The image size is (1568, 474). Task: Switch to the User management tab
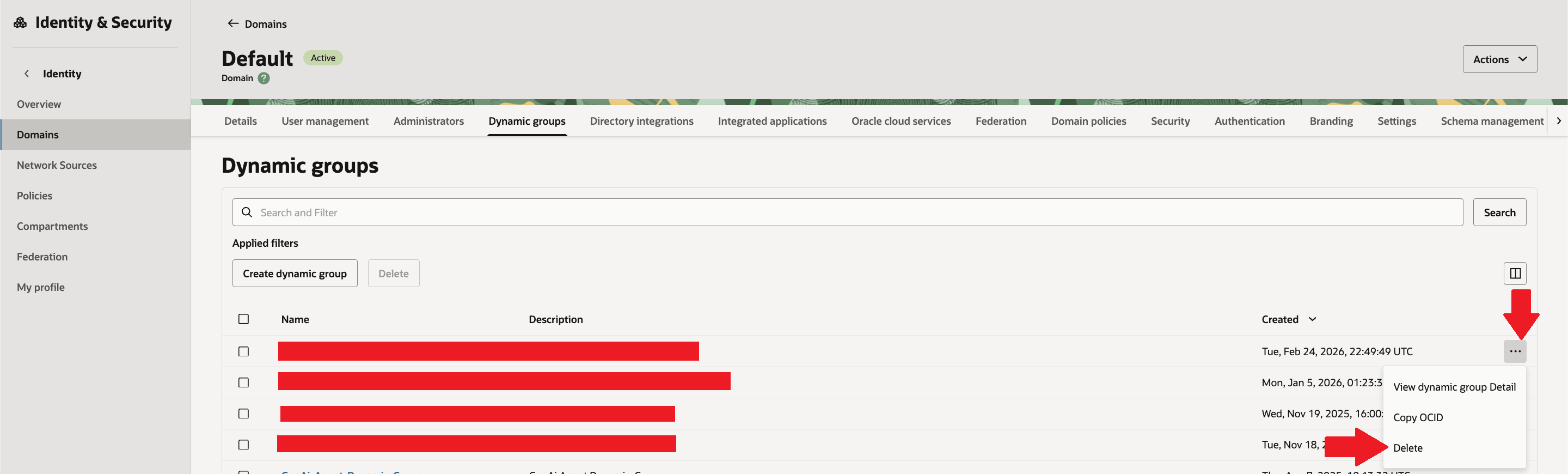coord(324,121)
